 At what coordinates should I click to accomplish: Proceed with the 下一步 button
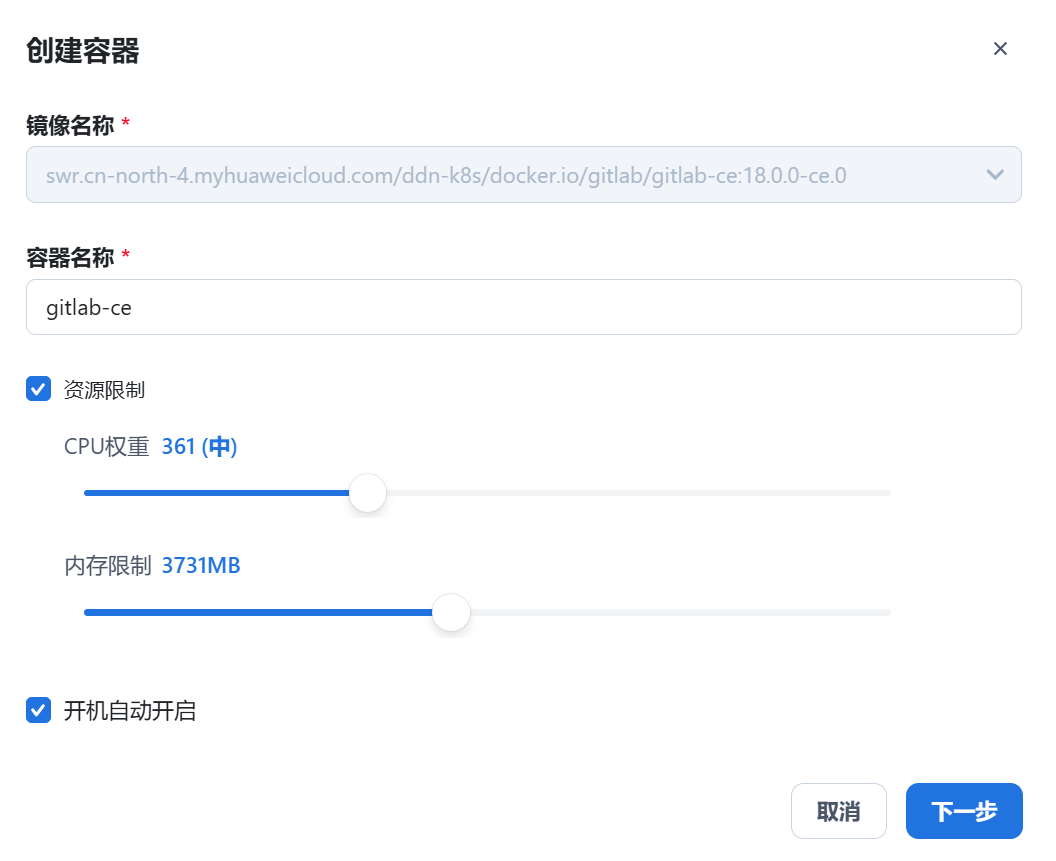coord(963,811)
